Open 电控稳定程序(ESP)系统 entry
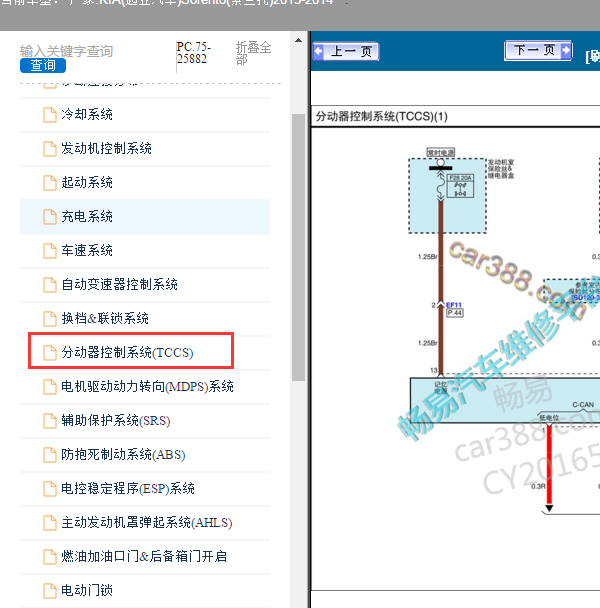The image size is (600, 608). tap(128, 489)
